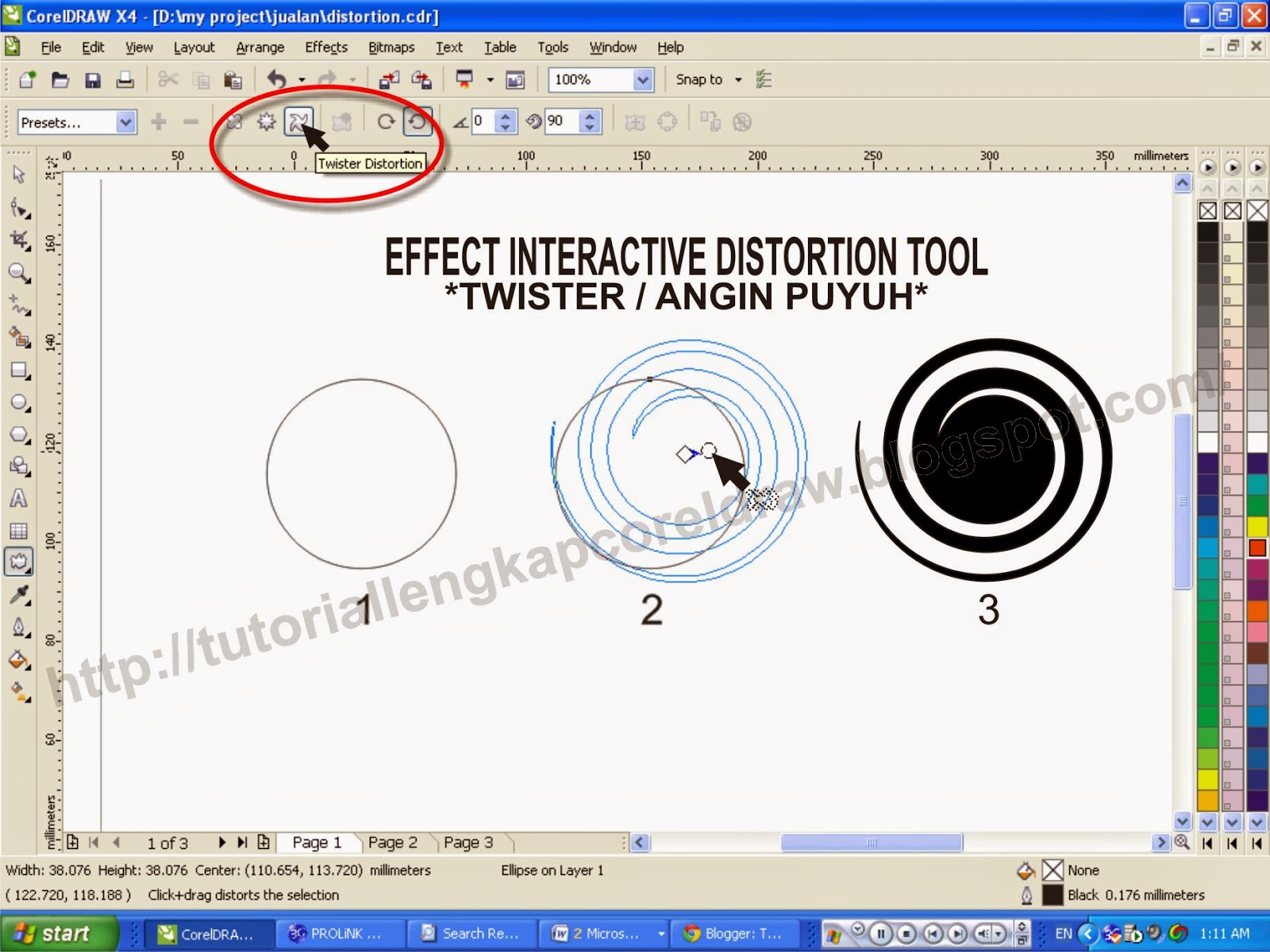Toggle centered distortion on the property bar
This screenshot has width=1270, height=952.
click(668, 121)
